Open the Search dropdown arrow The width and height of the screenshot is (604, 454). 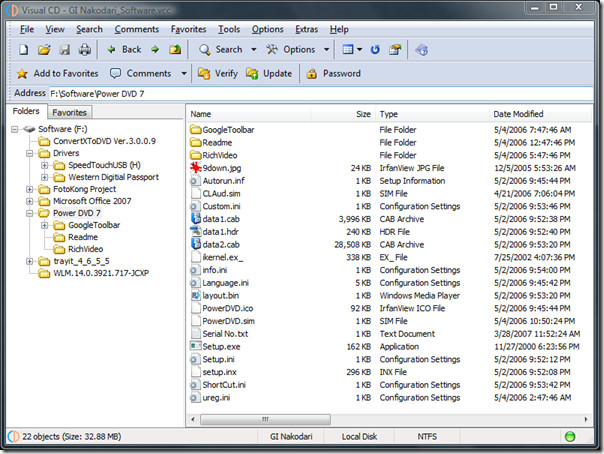click(x=253, y=50)
